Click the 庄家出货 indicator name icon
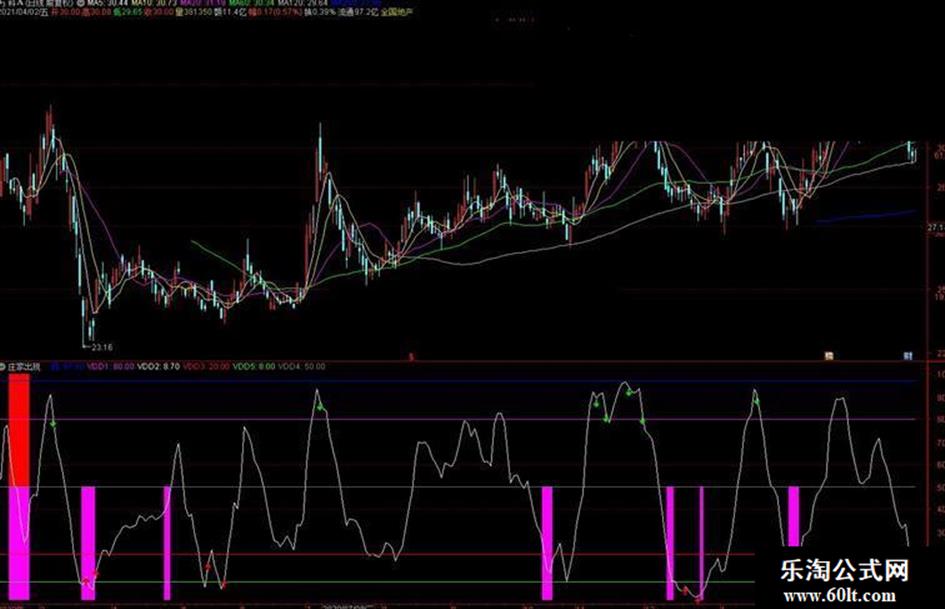Screen dimensions: 945x609 point(3,367)
